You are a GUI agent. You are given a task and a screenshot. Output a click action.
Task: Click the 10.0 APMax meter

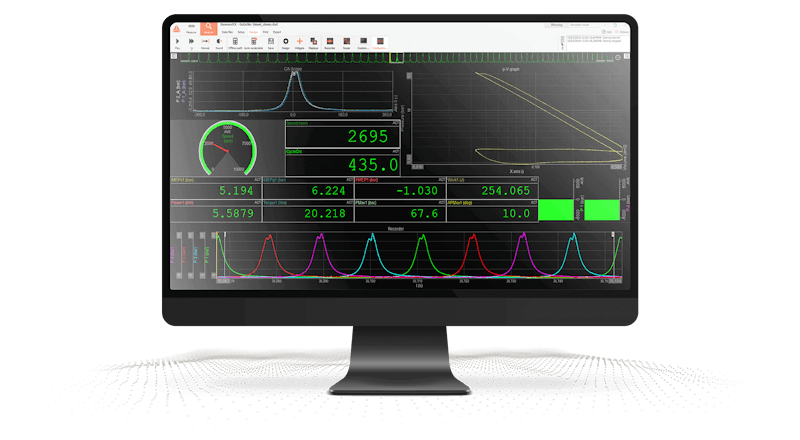(x=492, y=211)
